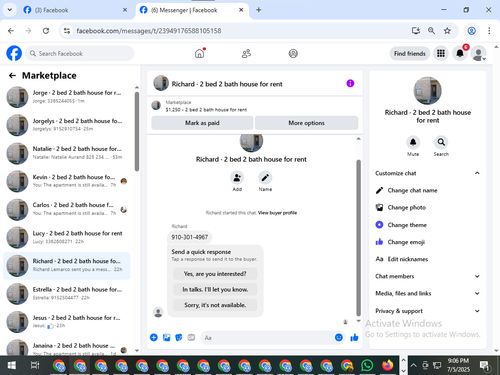The width and height of the screenshot is (500, 375).
Task: Open site information icon in address bar
Action: point(67,31)
